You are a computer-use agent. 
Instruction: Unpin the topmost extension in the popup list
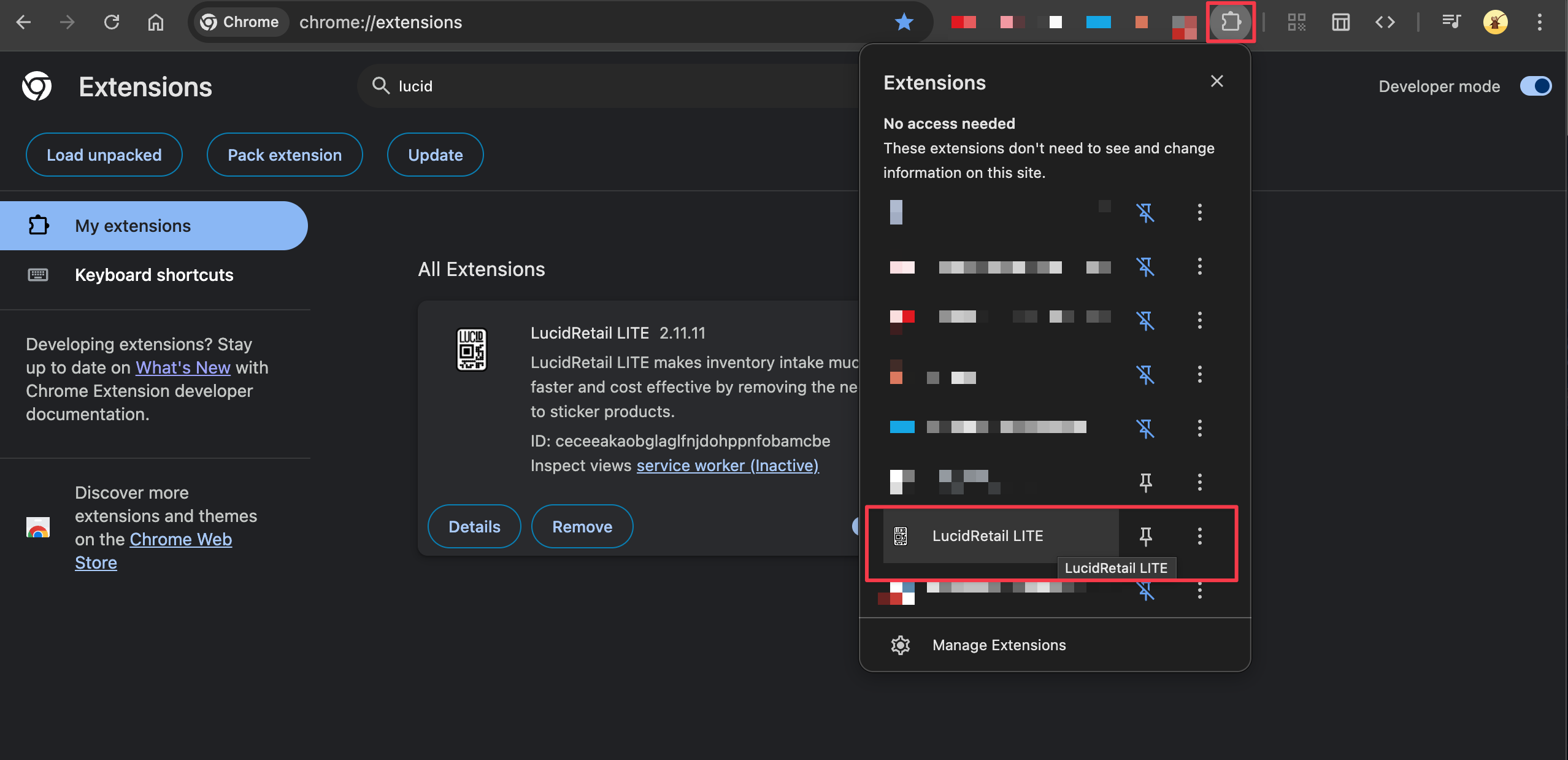(1146, 213)
